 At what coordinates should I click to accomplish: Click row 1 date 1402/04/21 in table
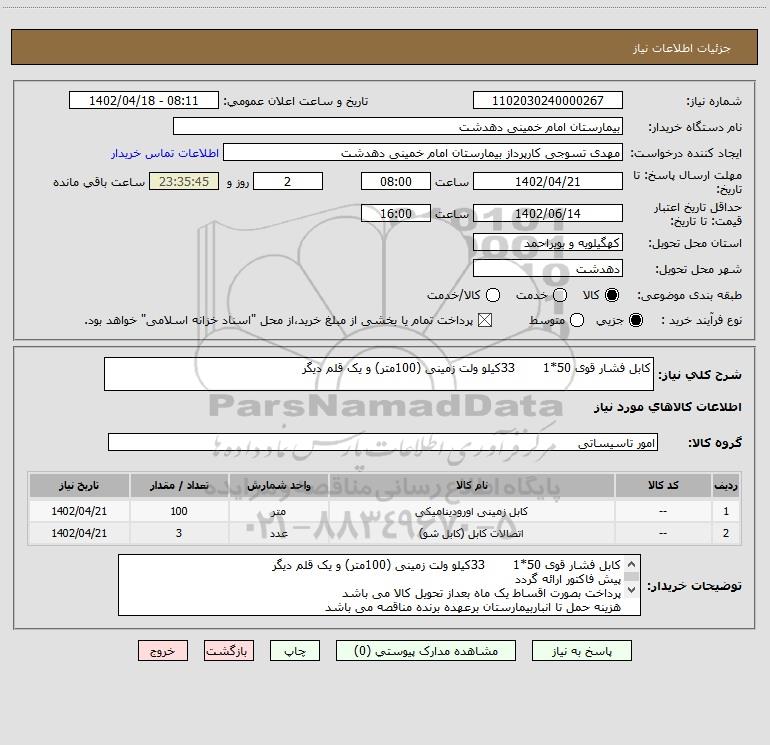point(79,511)
